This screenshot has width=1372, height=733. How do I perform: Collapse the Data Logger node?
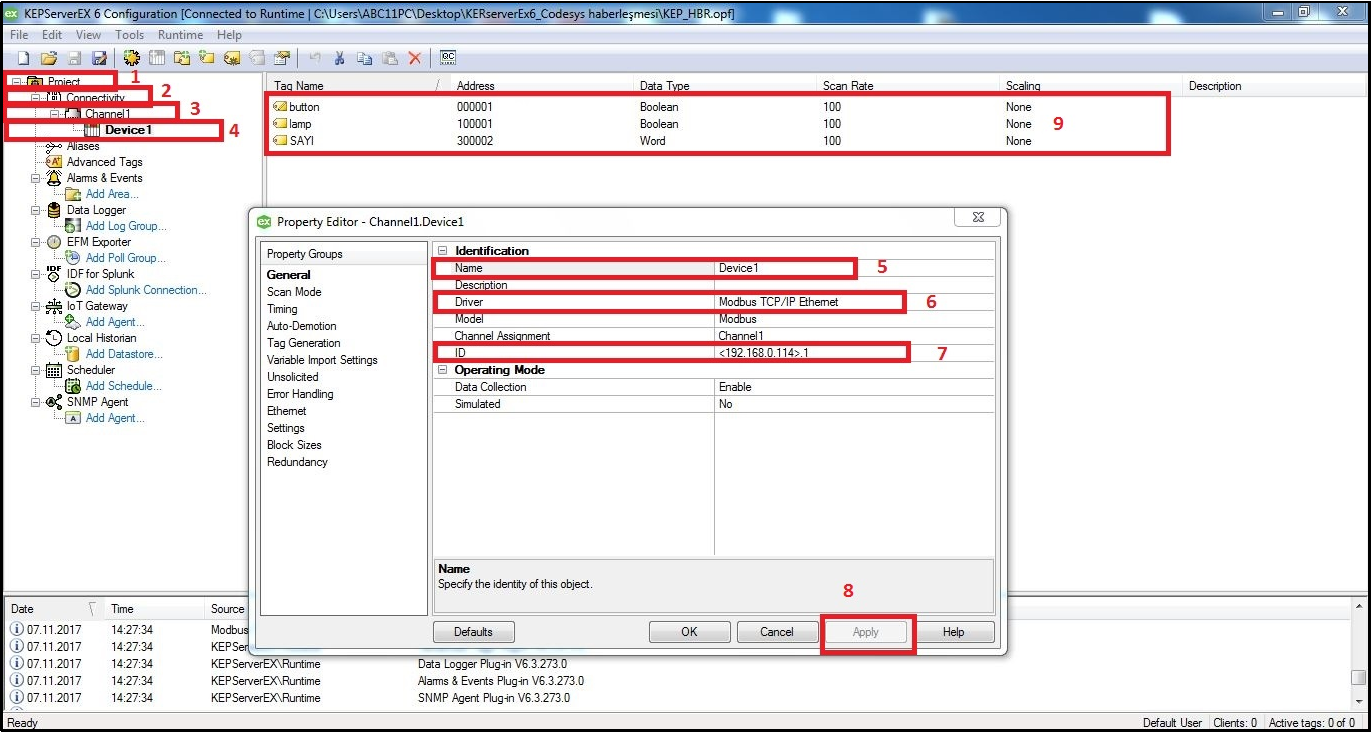(36, 210)
